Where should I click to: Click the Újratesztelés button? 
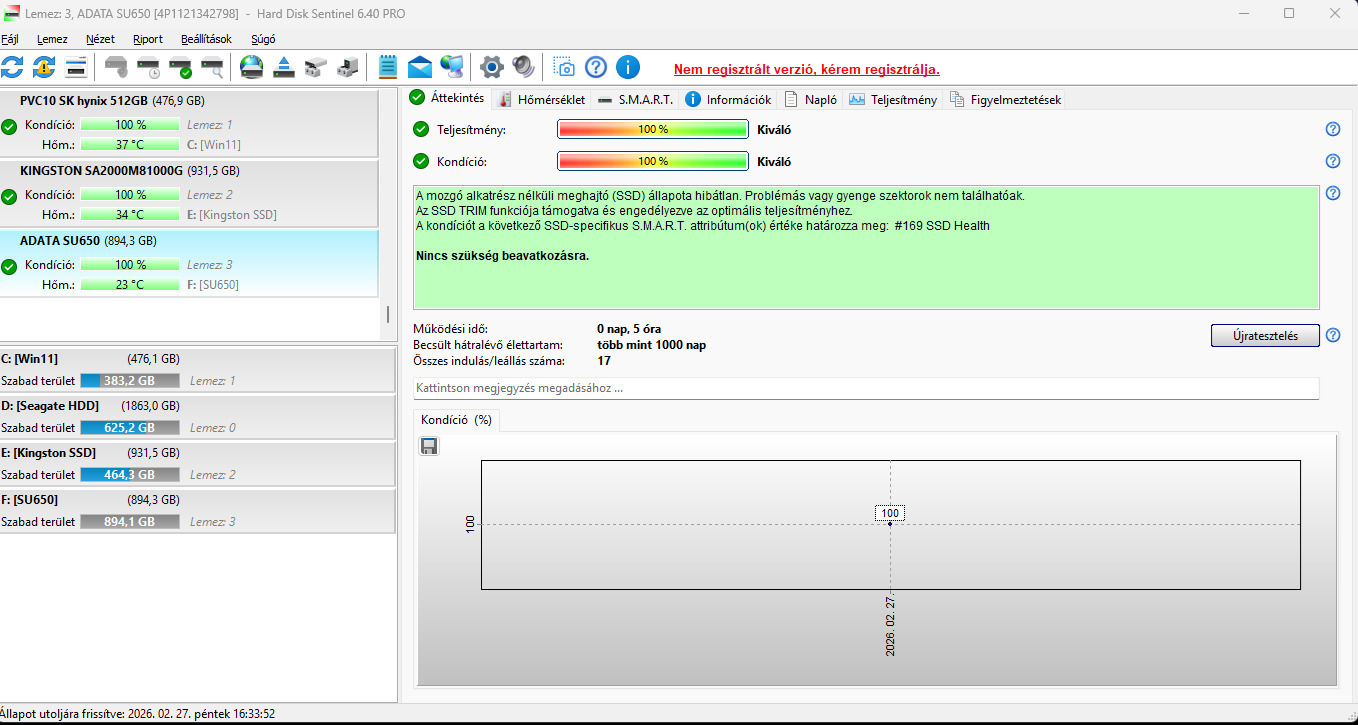click(x=1265, y=335)
